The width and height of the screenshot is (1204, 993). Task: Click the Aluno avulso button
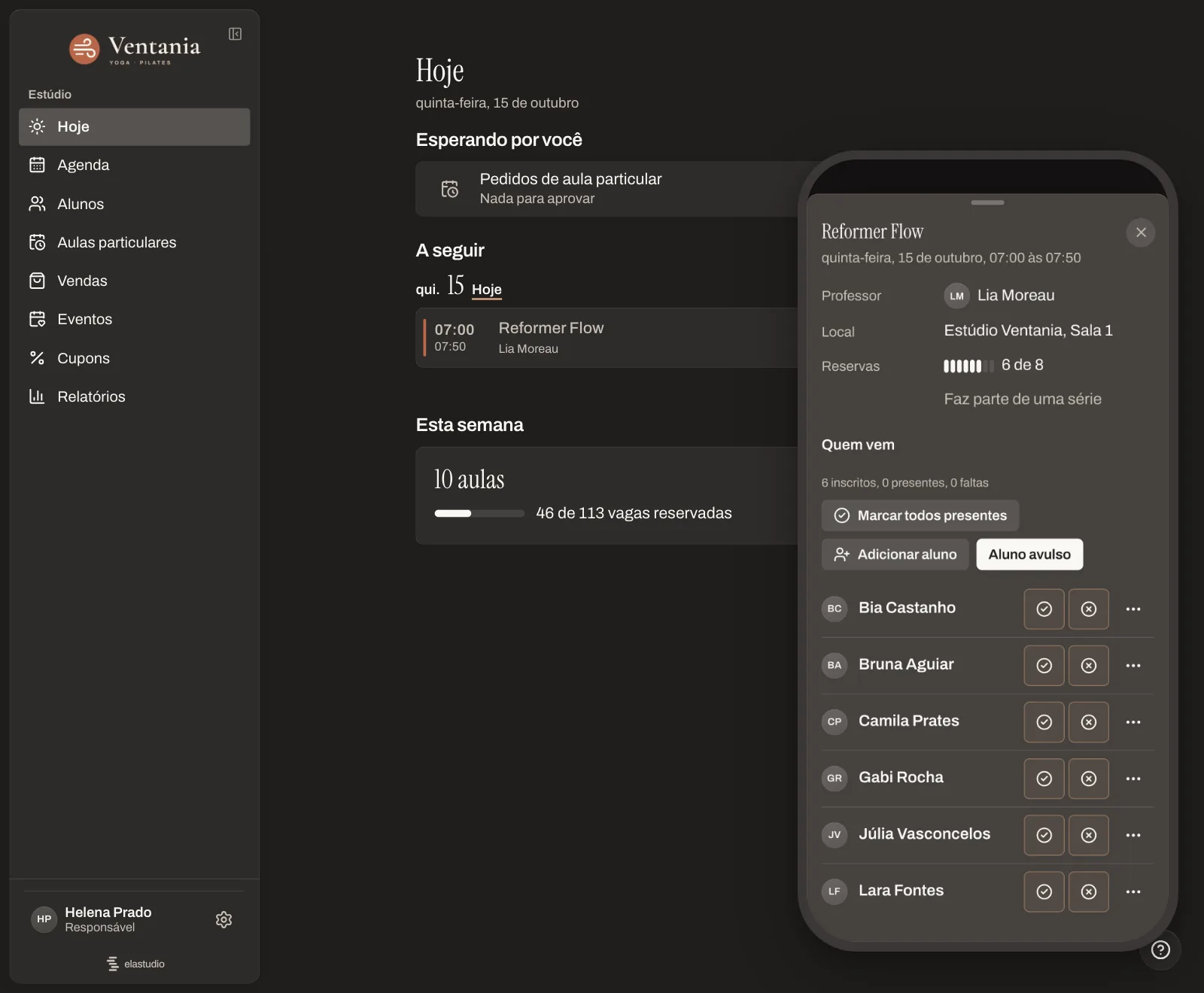(1029, 554)
